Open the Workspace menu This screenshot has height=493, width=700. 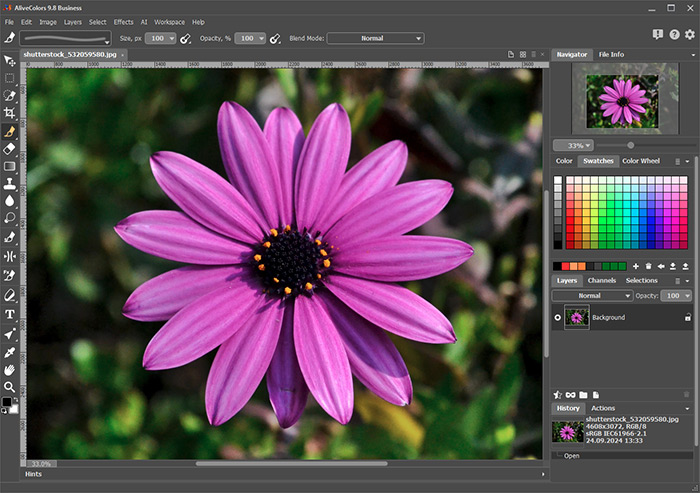click(169, 22)
